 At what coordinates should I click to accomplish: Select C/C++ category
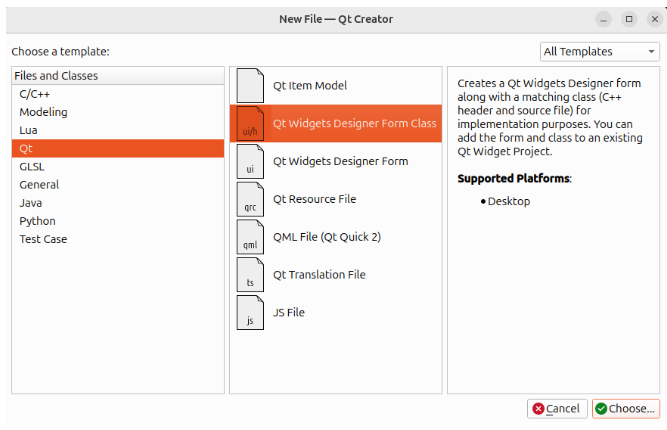pyautogui.click(x=118, y=94)
